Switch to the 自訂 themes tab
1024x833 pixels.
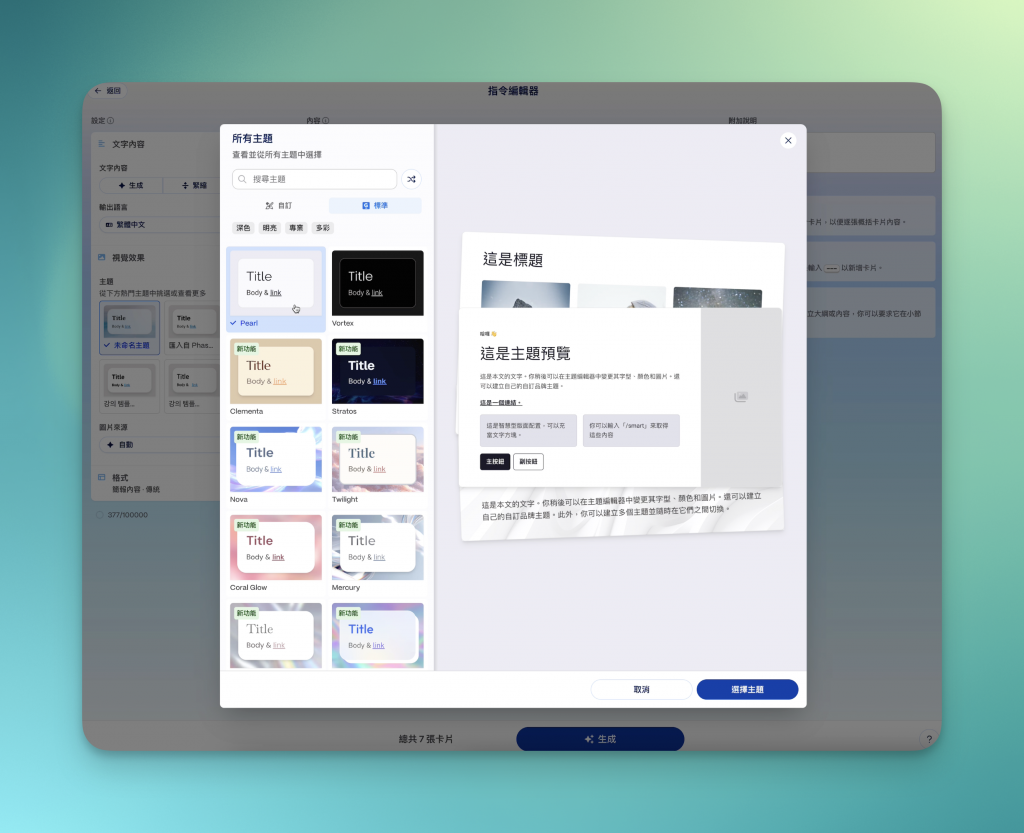[279, 206]
